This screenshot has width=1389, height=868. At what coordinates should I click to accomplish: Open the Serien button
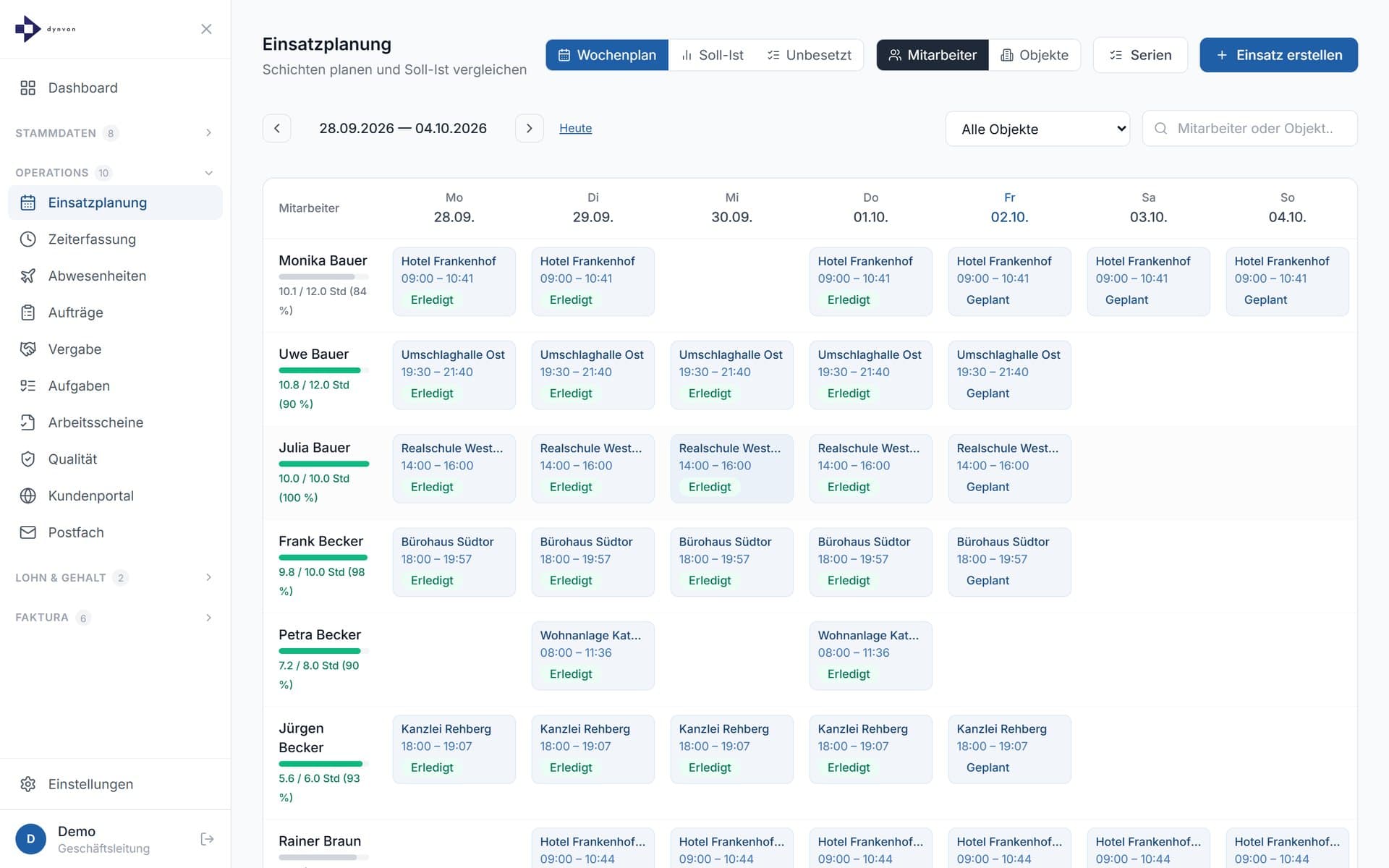(x=1140, y=55)
